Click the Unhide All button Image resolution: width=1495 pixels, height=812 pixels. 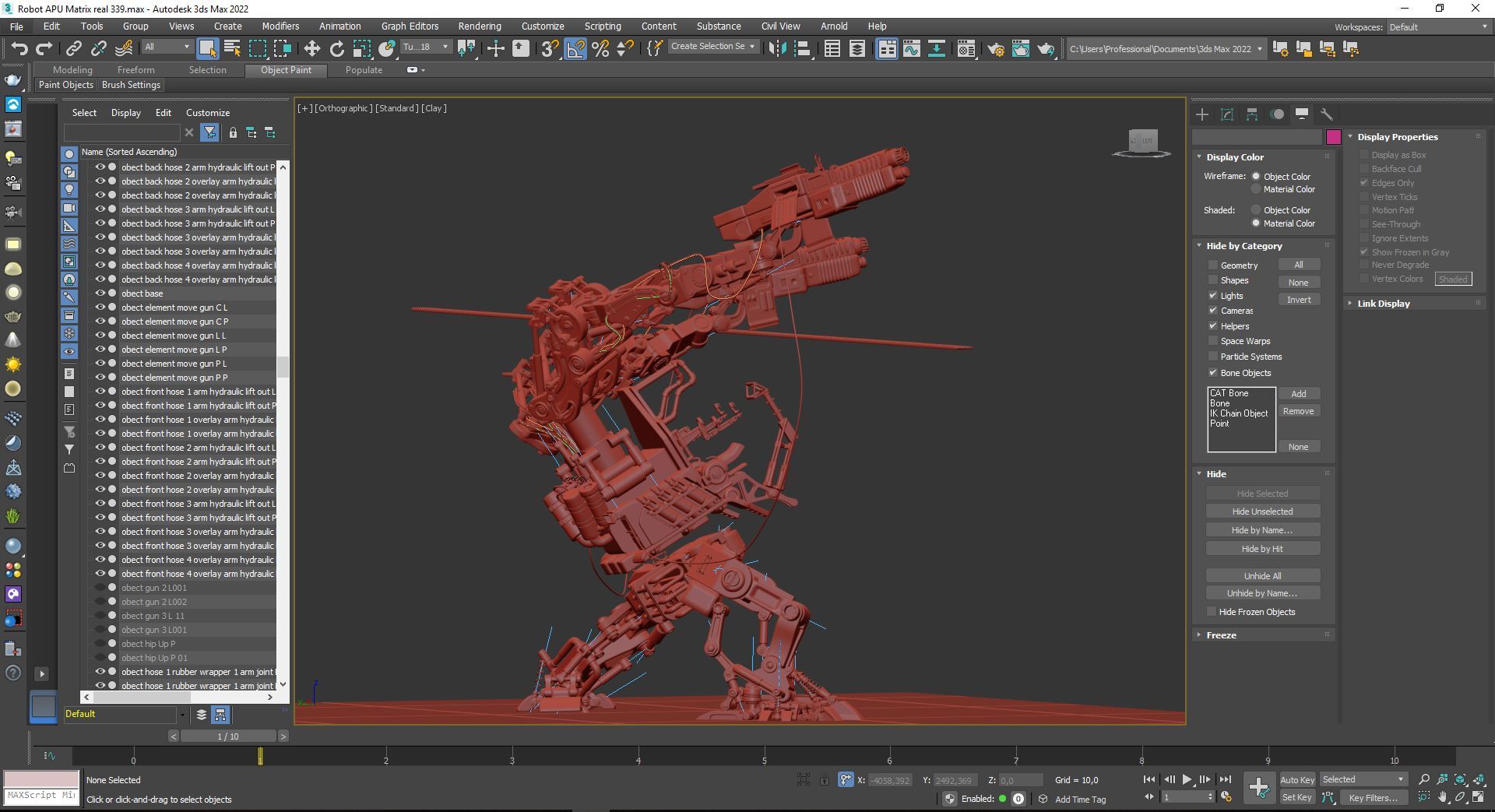[x=1262, y=576]
